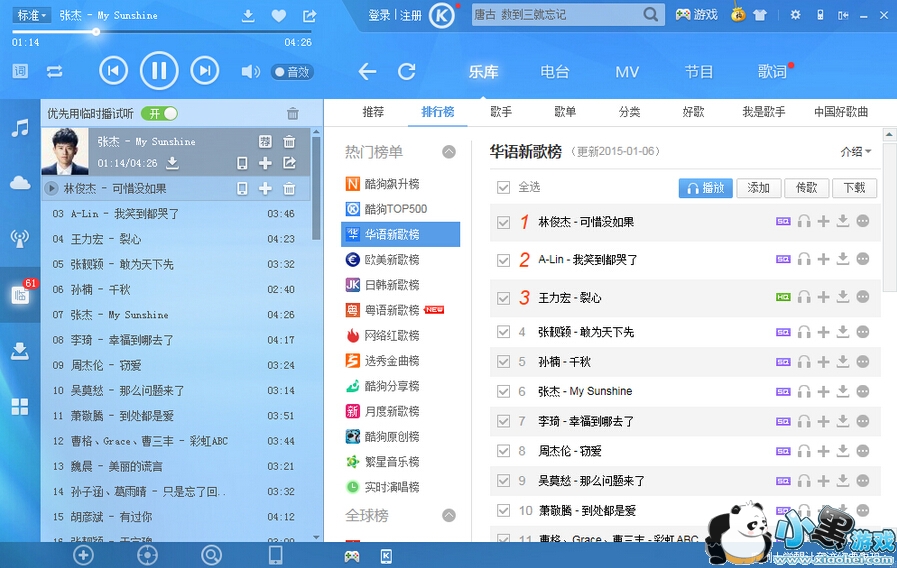Uncheck the checkbox for 张靓颖 - 敢为天下先
The height and width of the screenshot is (568, 897).
[x=503, y=332]
